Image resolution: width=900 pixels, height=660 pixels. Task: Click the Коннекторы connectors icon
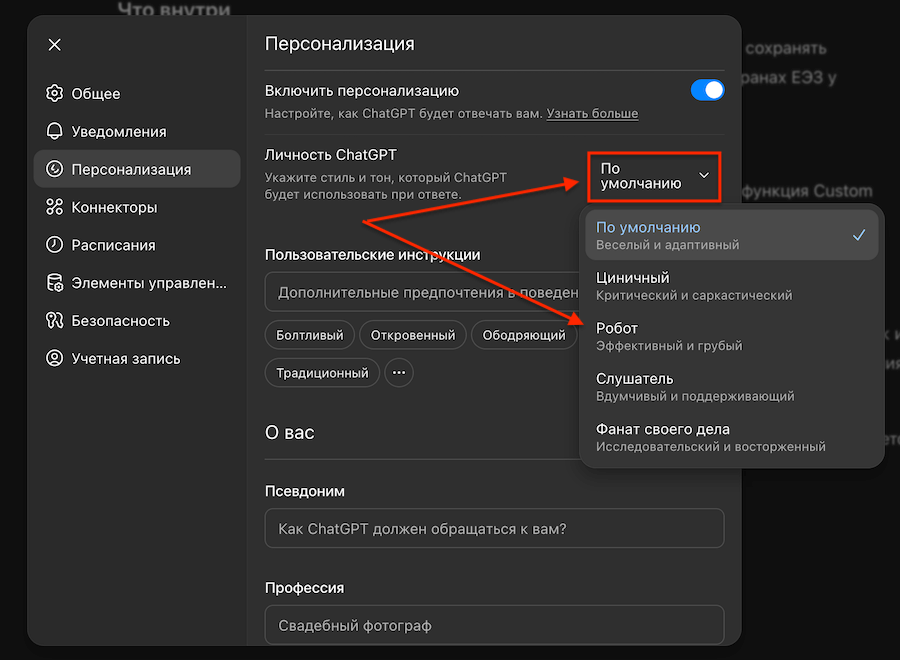(x=55, y=207)
